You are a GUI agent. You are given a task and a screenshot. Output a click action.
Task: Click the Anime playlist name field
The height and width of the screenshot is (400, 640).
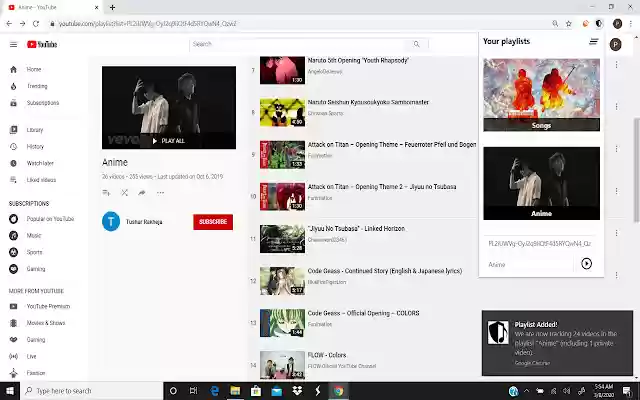530,264
